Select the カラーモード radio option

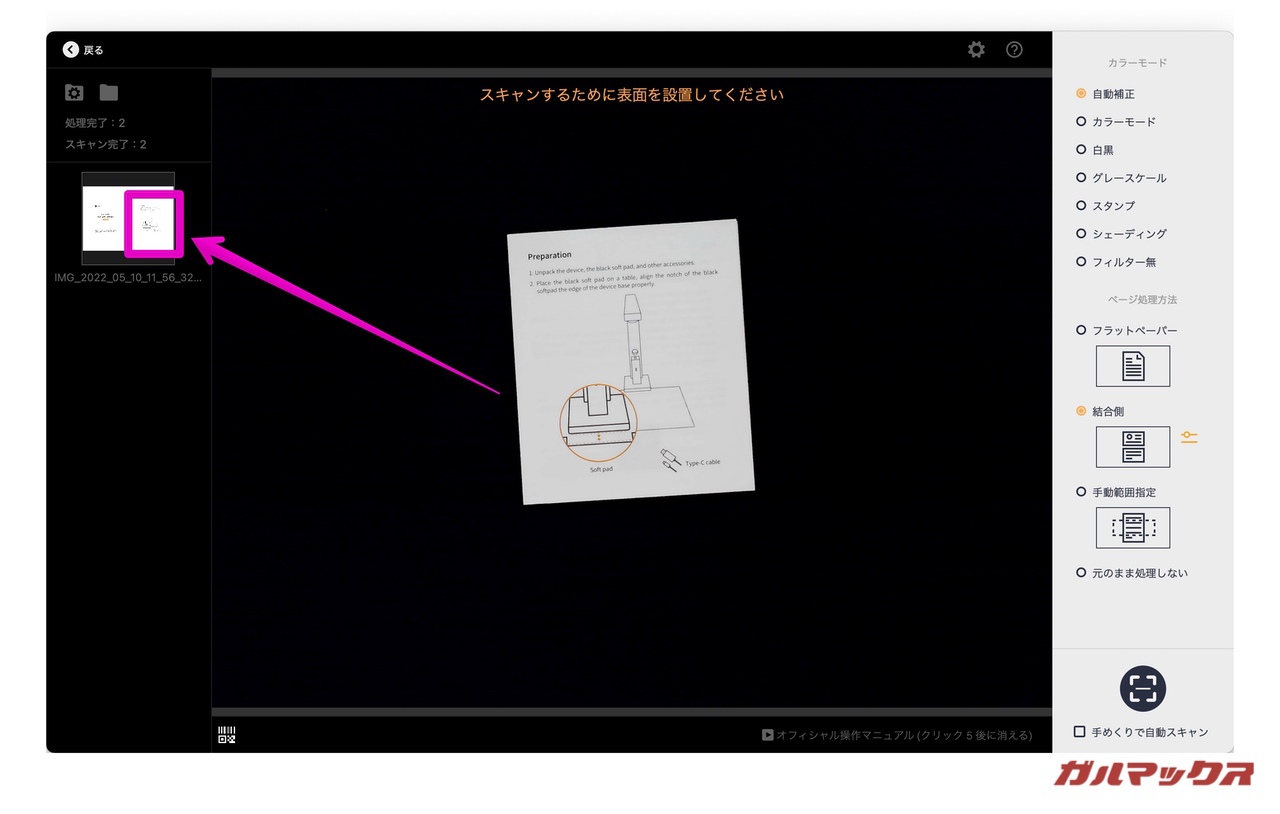(x=1081, y=122)
